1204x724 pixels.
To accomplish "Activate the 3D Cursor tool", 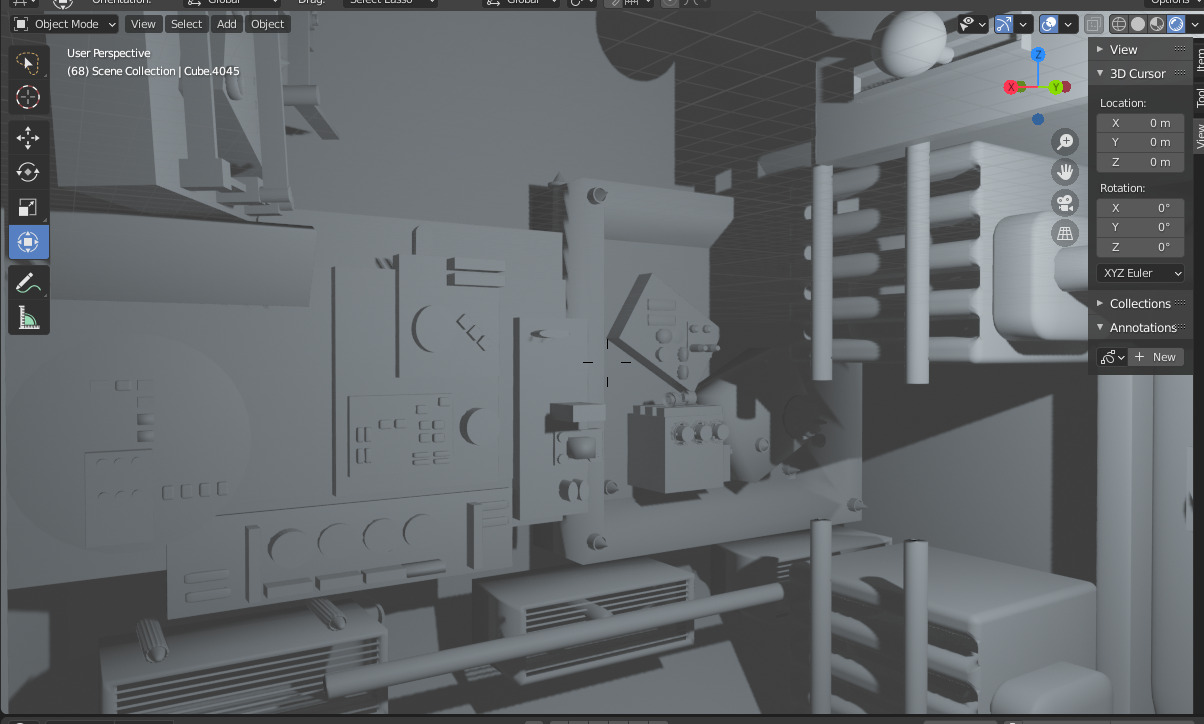I will pos(28,97).
